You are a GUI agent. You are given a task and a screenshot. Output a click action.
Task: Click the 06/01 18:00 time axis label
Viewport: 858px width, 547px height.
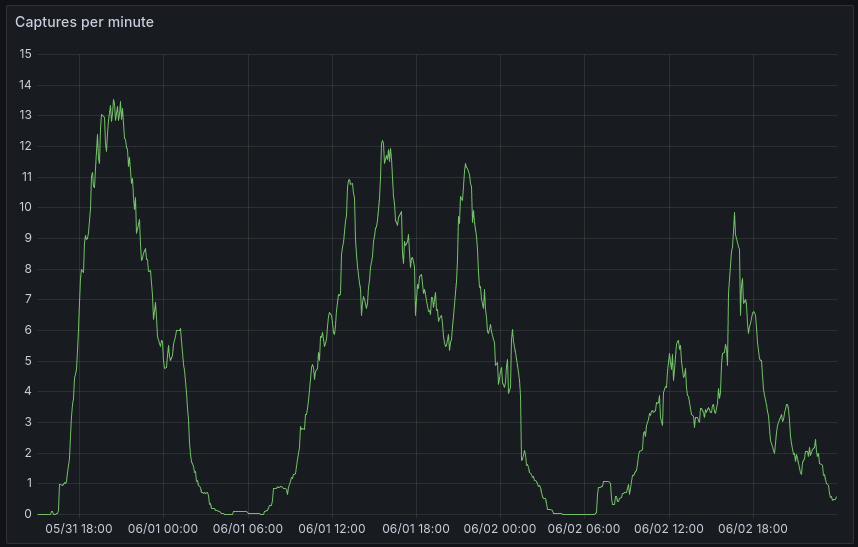pos(416,529)
